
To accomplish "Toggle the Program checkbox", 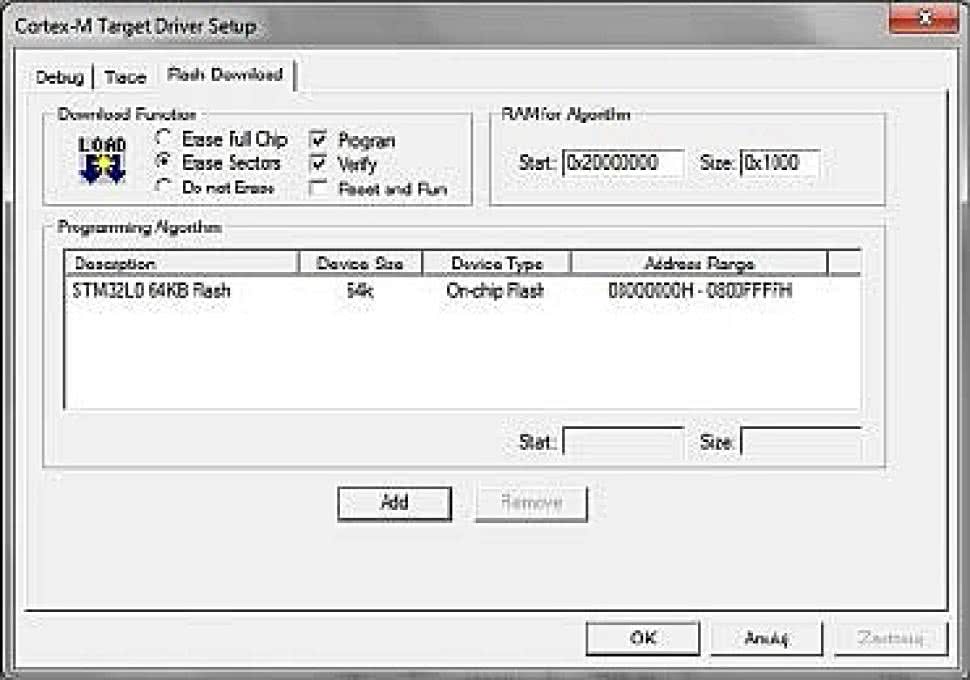I will [x=319, y=140].
